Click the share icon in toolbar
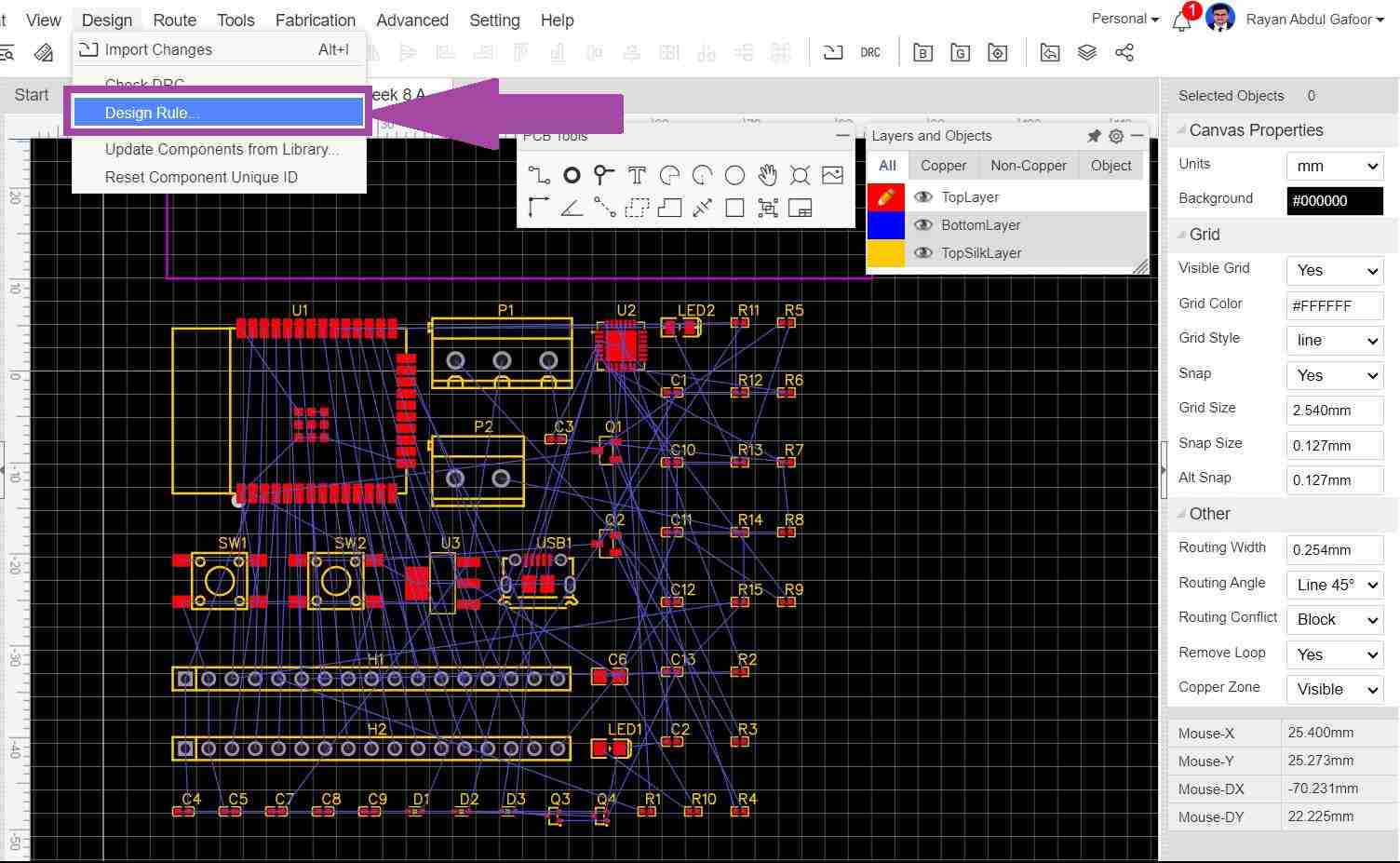 click(1124, 53)
